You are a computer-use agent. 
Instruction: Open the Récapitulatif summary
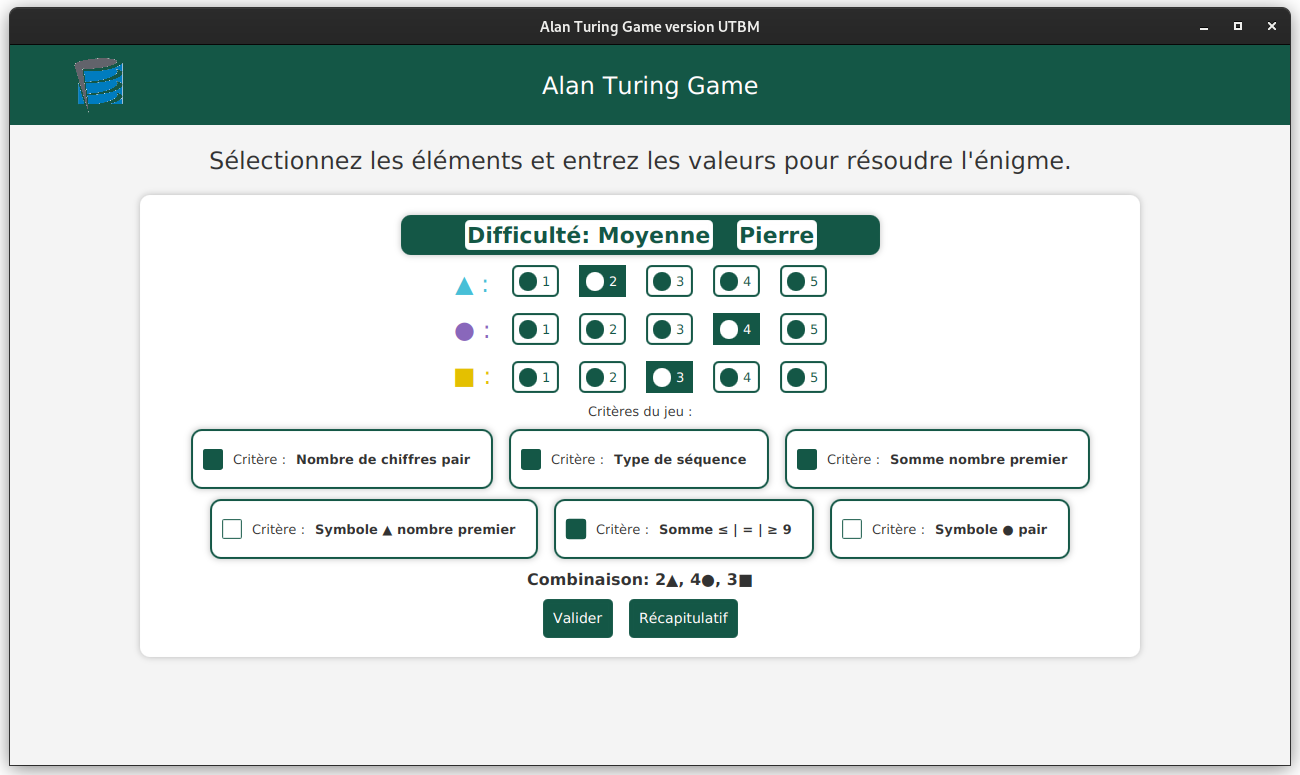[x=683, y=618]
